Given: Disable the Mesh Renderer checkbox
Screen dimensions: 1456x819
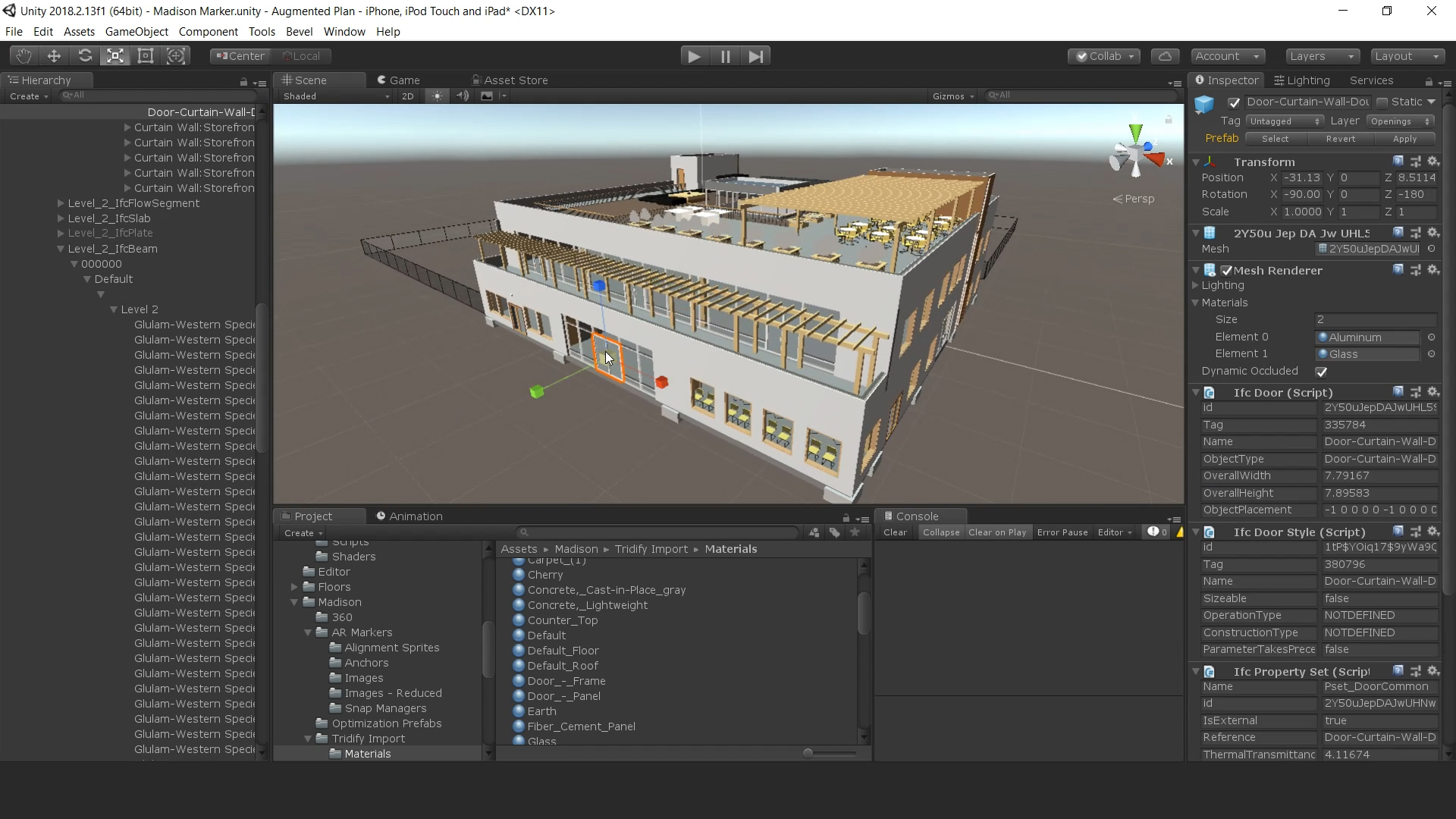Looking at the screenshot, I should 1226,271.
